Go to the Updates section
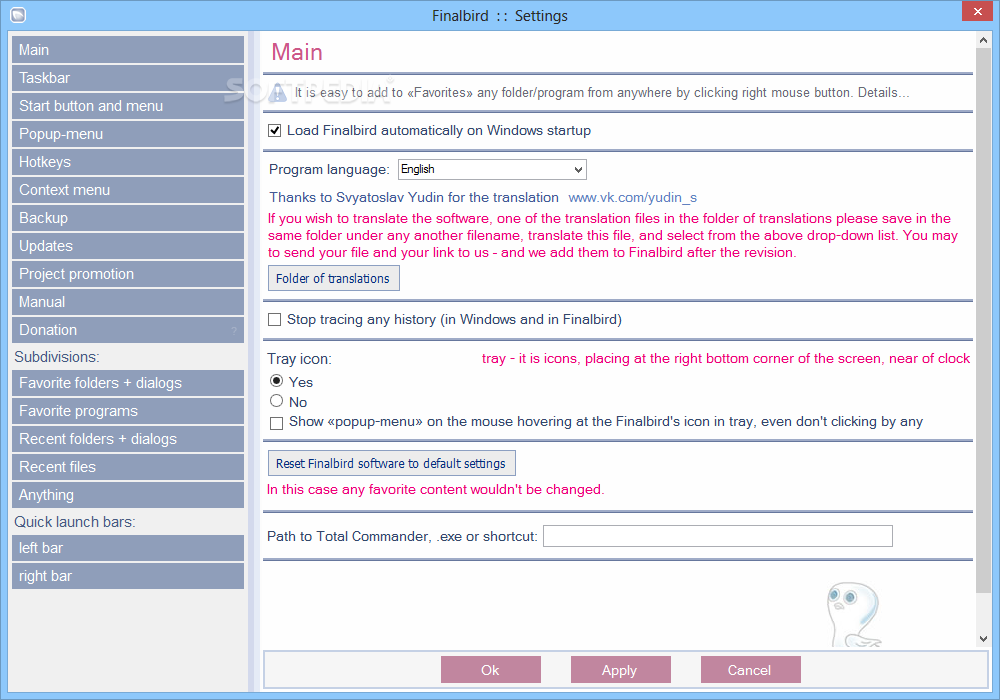The image size is (1000, 700). point(128,246)
